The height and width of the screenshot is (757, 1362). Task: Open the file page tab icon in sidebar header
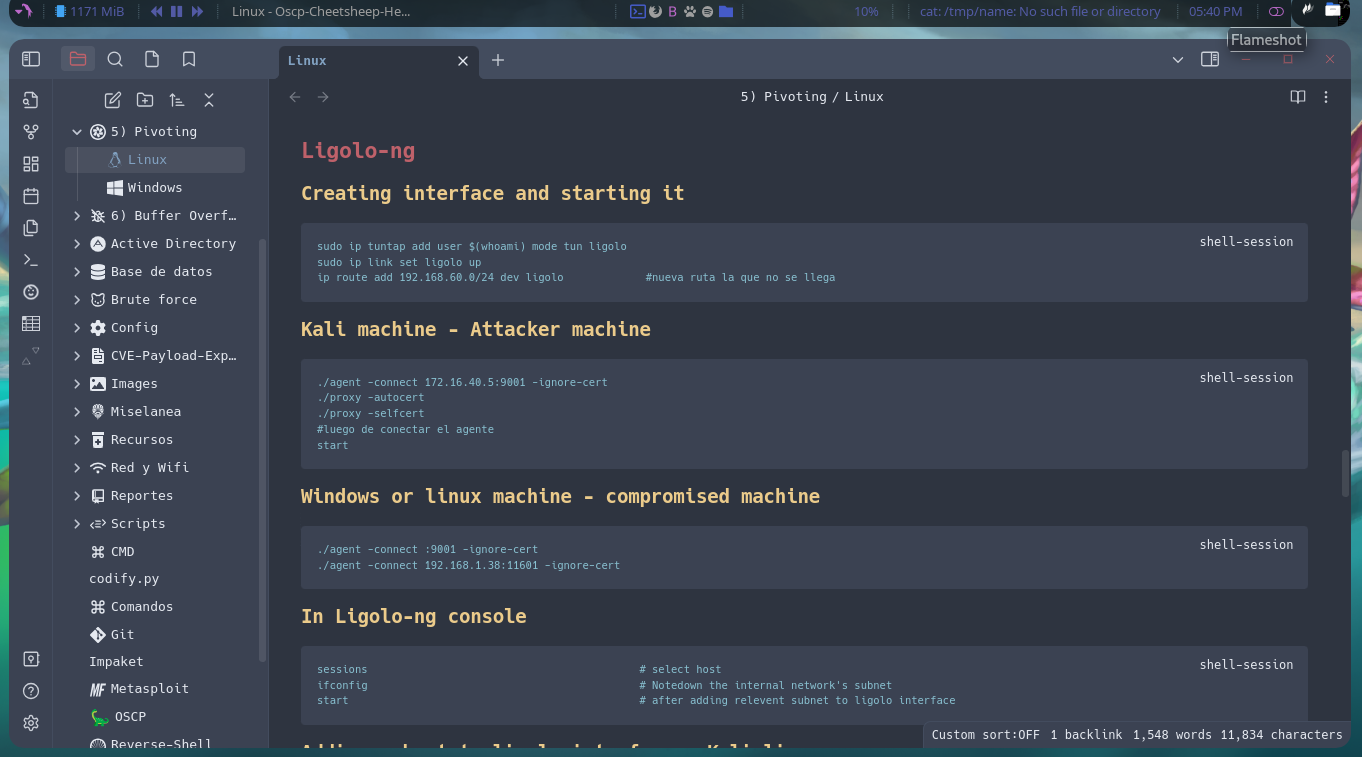tap(152, 60)
